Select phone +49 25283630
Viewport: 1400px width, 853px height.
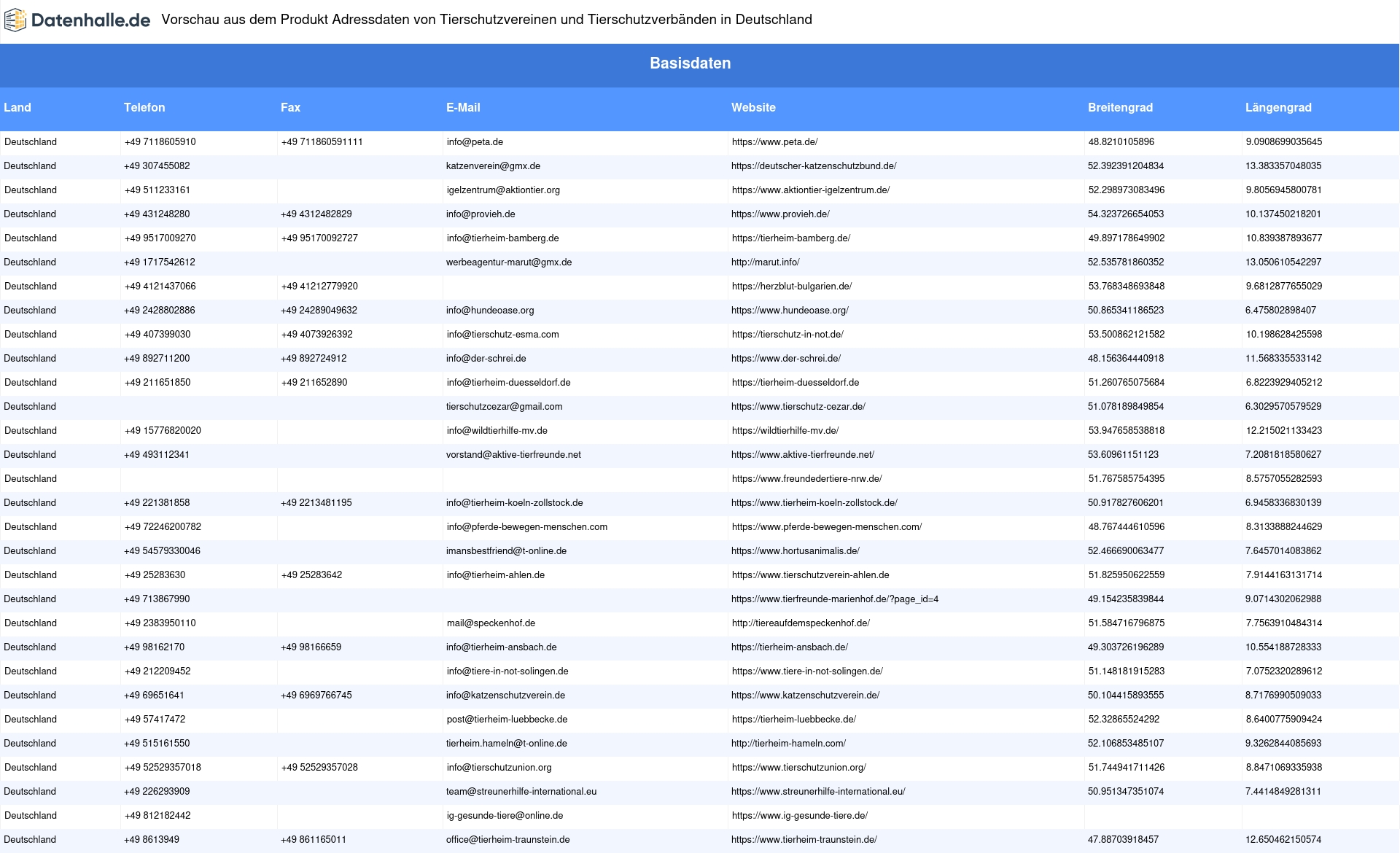[155, 575]
